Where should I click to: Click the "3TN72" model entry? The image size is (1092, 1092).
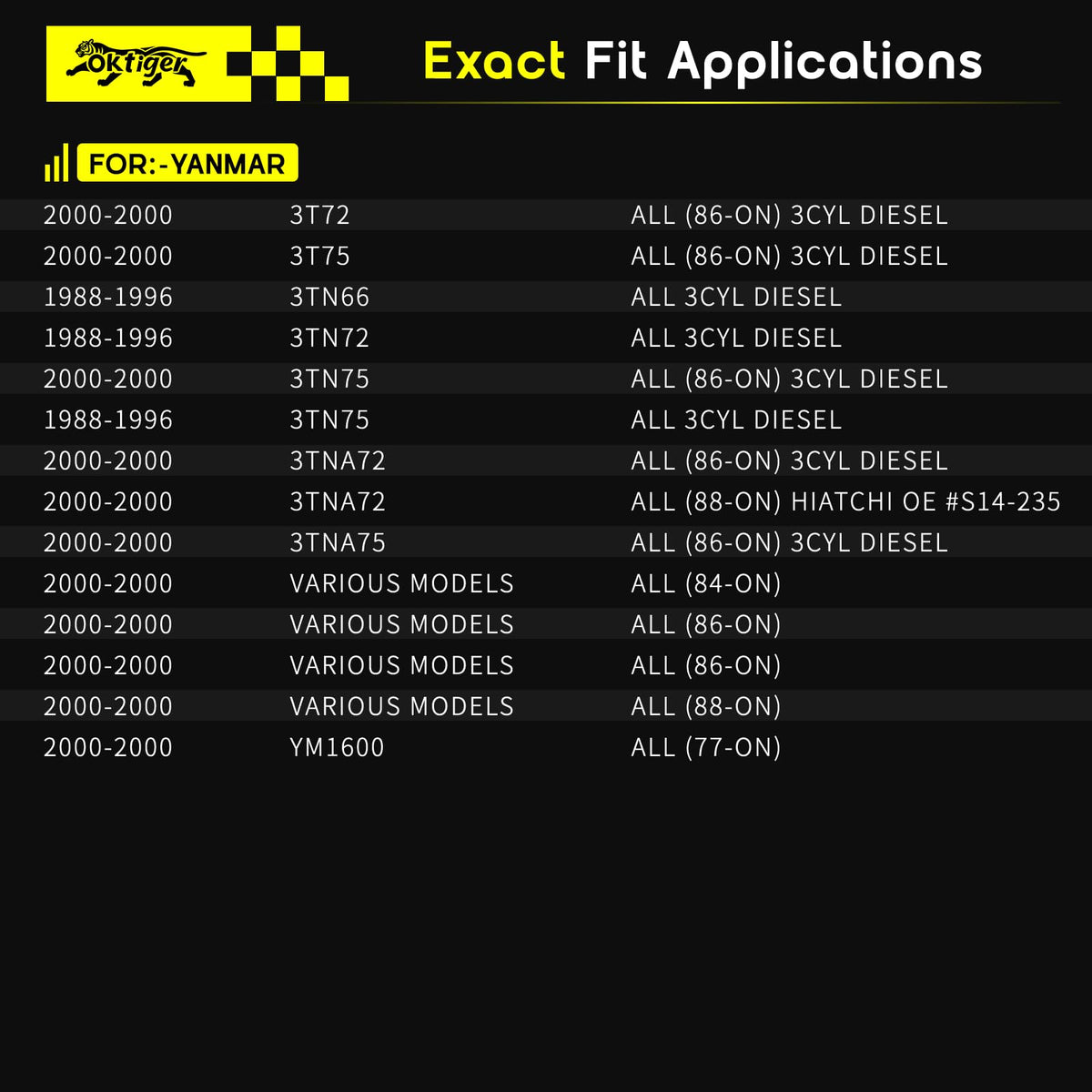point(329,338)
